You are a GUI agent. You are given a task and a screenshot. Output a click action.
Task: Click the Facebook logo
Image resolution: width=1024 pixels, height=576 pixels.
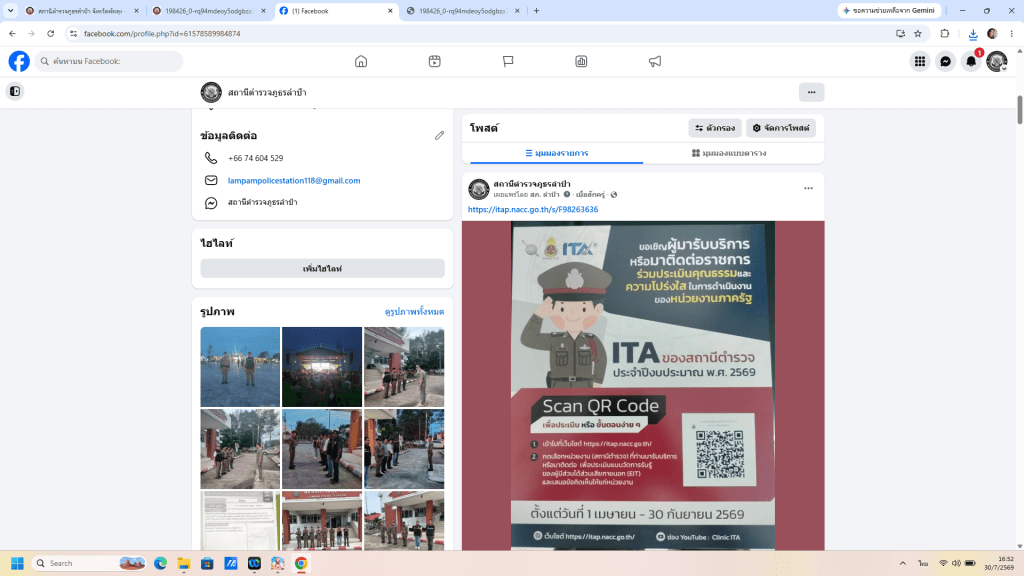point(19,61)
